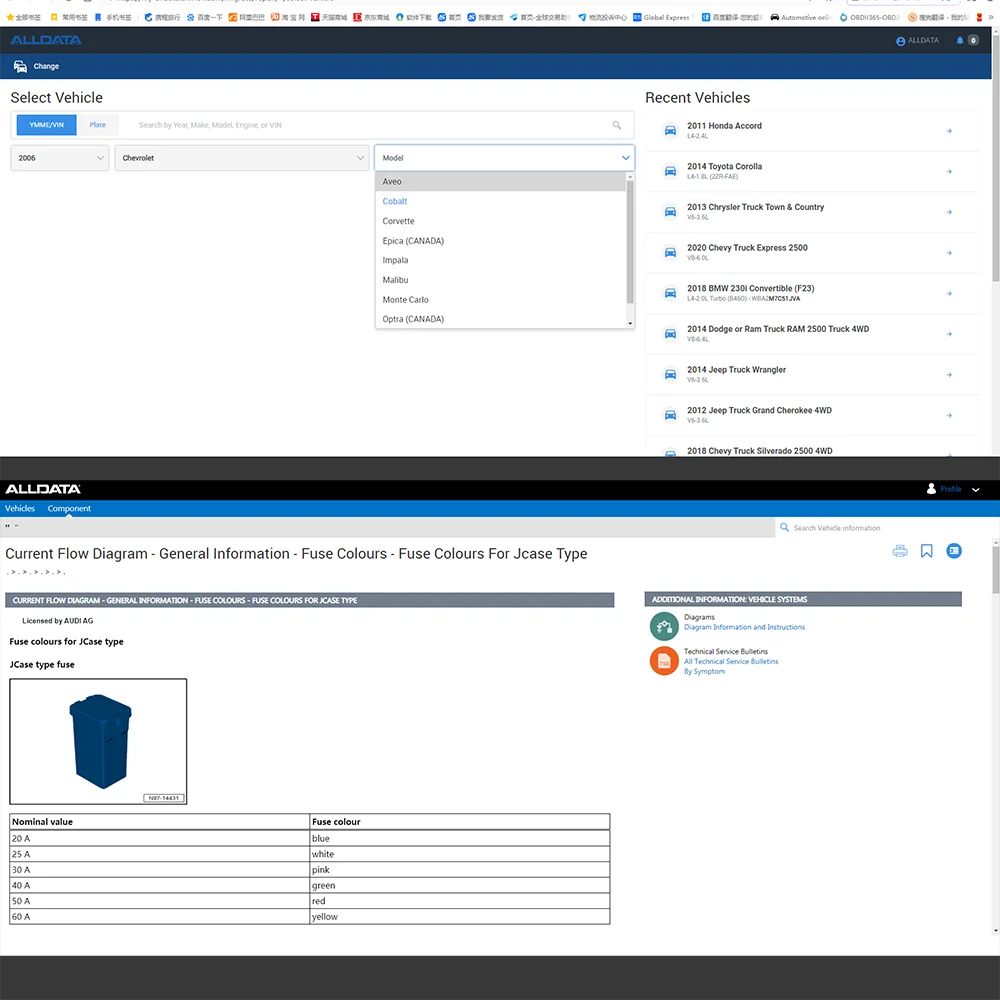Click the bookmarks overflow chevron
Image resolution: width=1000 pixels, height=1000 pixels.
990,17
